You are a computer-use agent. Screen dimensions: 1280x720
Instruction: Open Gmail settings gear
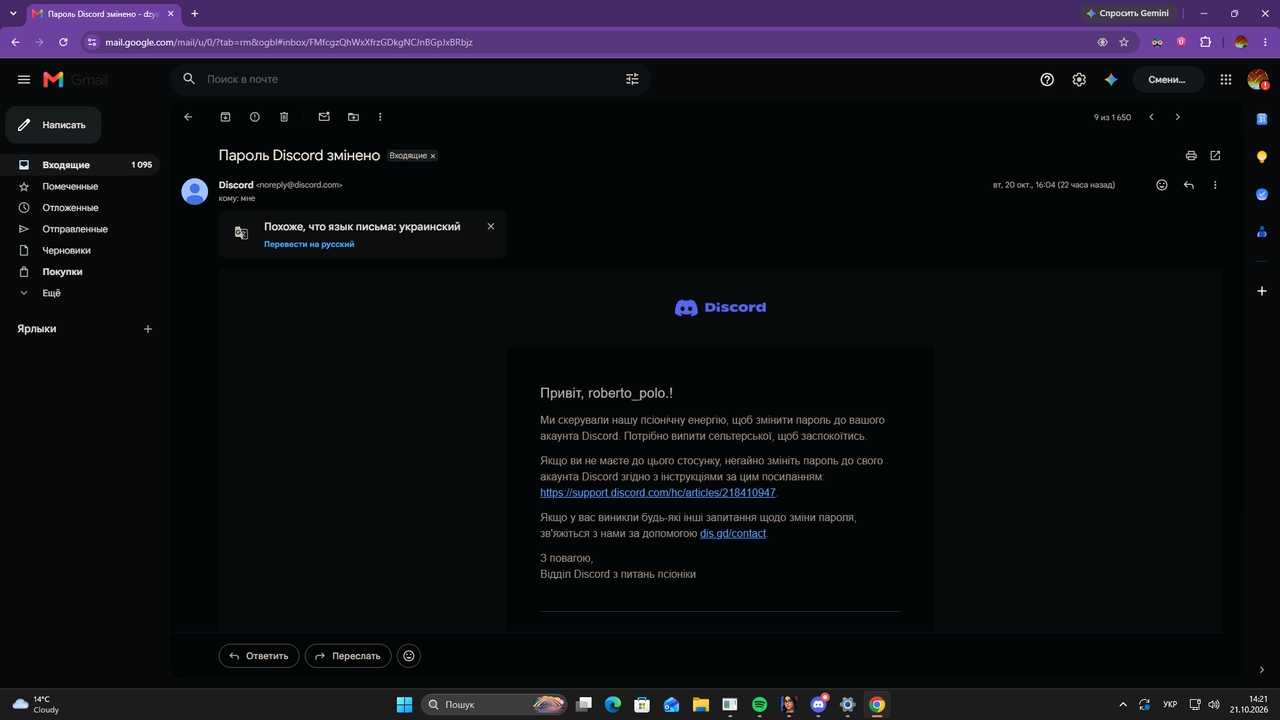(x=1079, y=79)
